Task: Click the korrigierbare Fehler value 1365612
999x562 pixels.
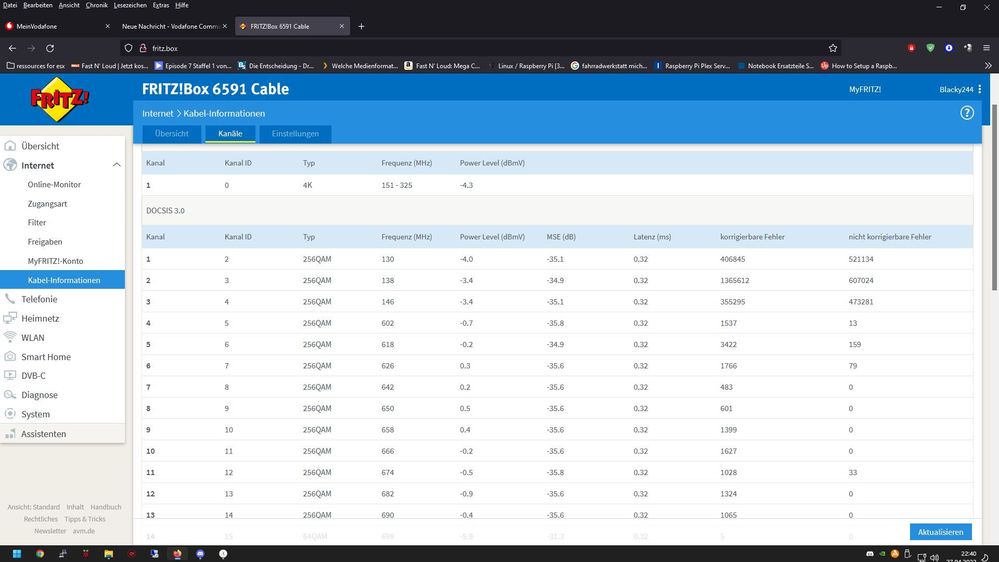Action: click(735, 280)
